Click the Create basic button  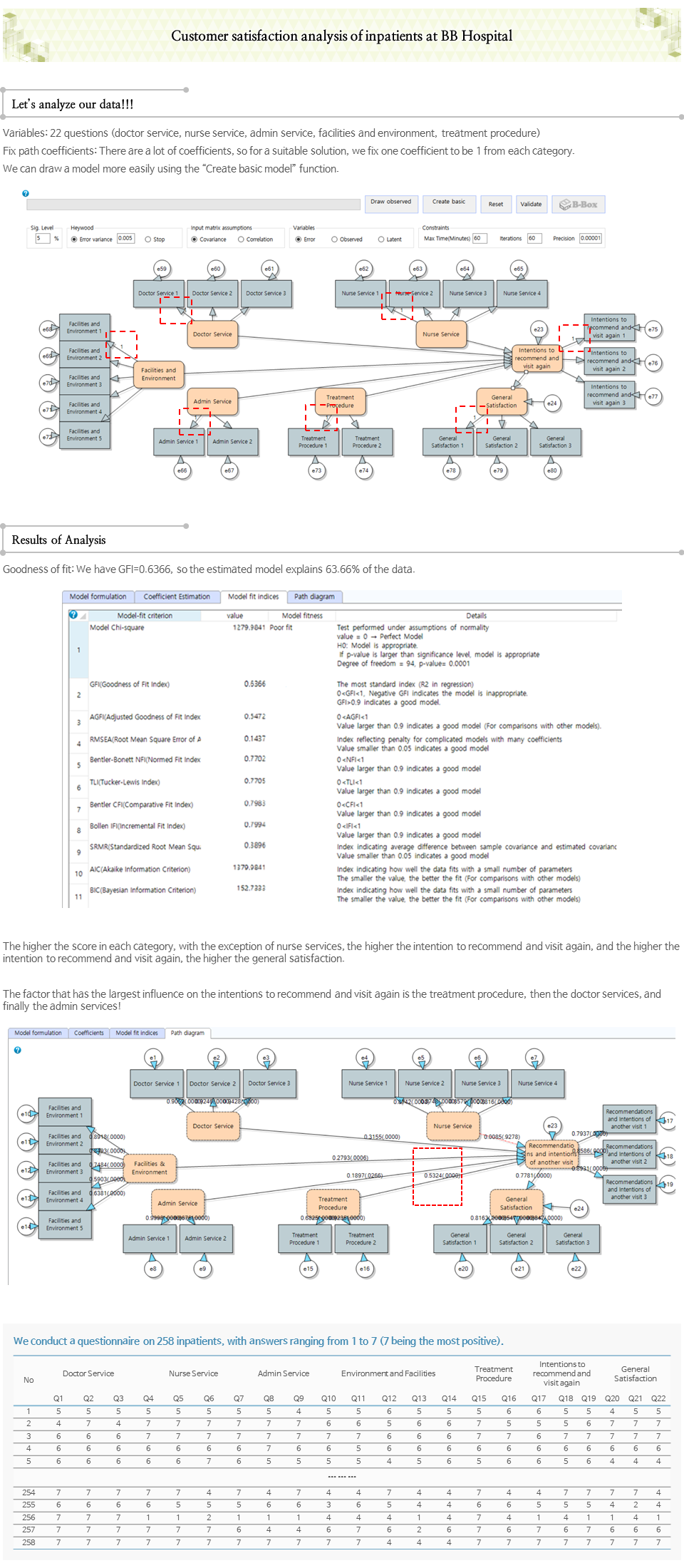(x=449, y=203)
